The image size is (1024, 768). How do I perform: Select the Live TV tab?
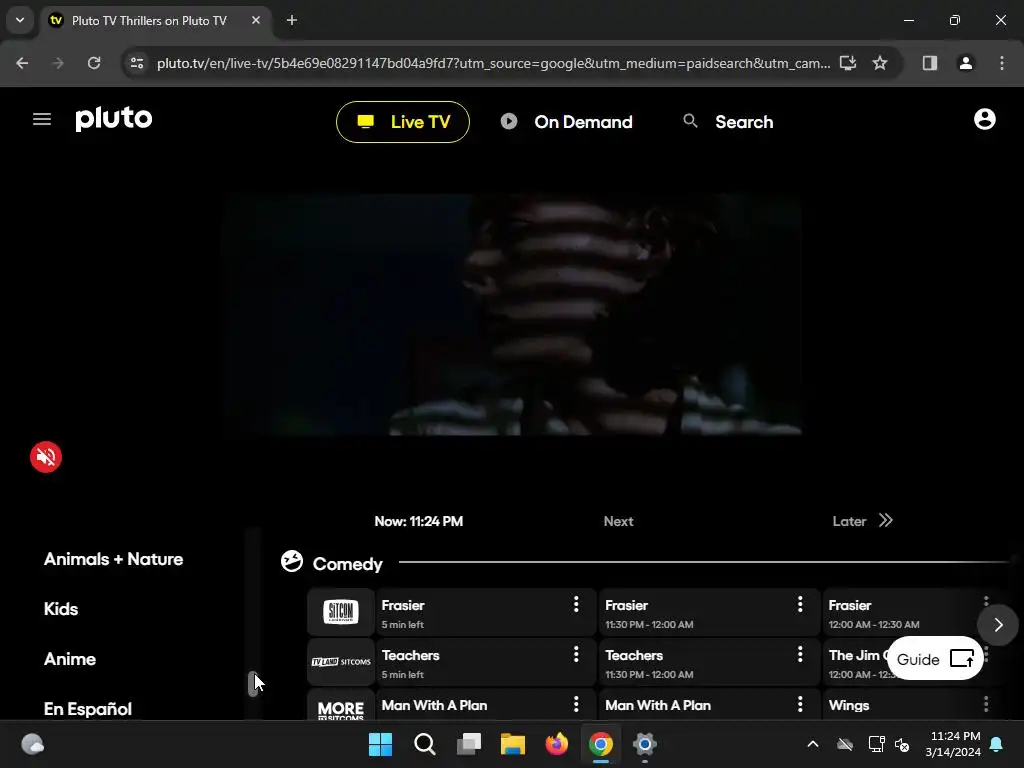click(402, 122)
